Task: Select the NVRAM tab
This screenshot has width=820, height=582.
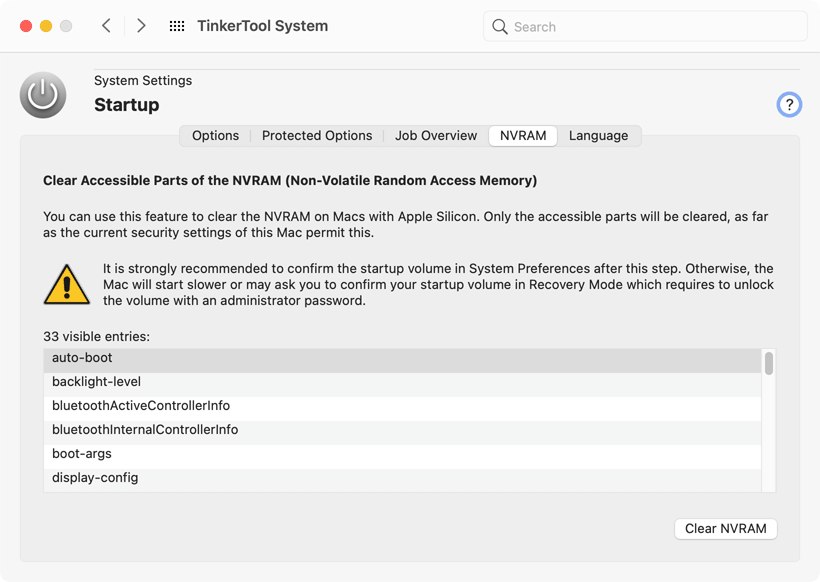Action: coord(523,136)
